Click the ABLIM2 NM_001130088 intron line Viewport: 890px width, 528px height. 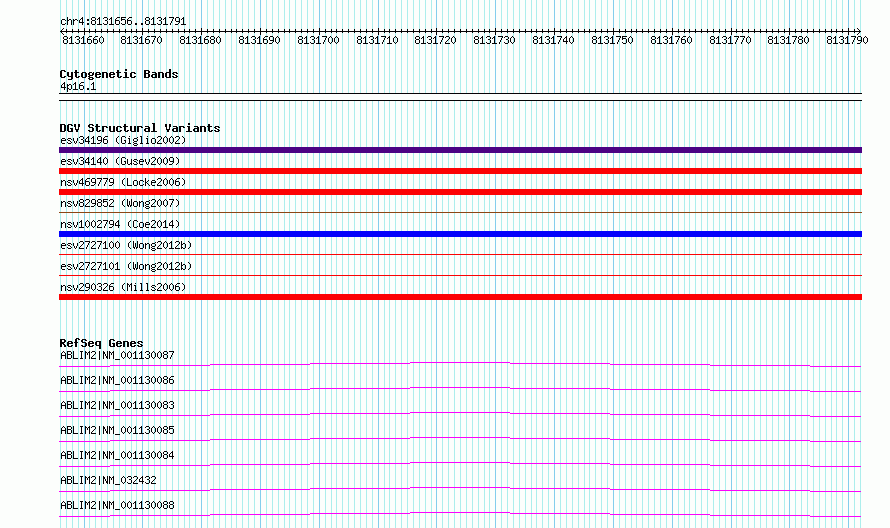point(460,514)
